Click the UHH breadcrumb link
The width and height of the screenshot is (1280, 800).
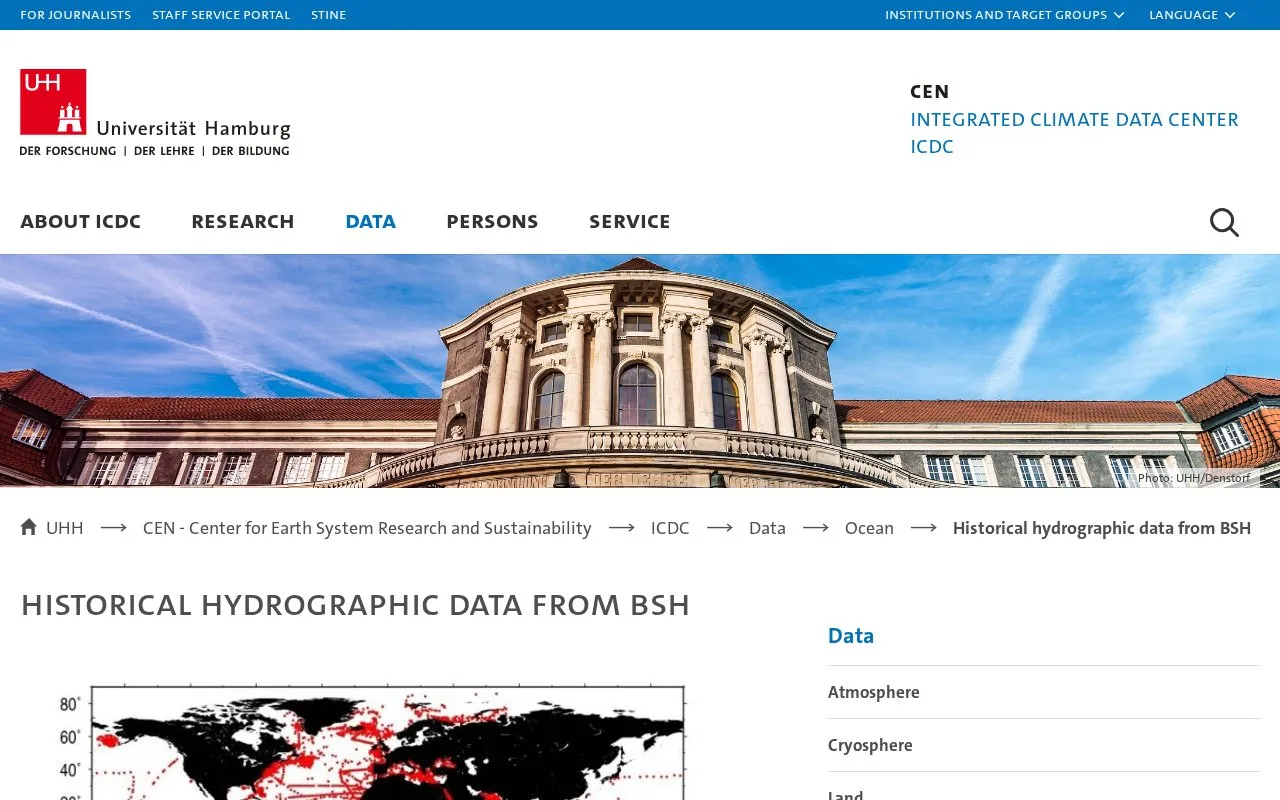click(x=65, y=528)
